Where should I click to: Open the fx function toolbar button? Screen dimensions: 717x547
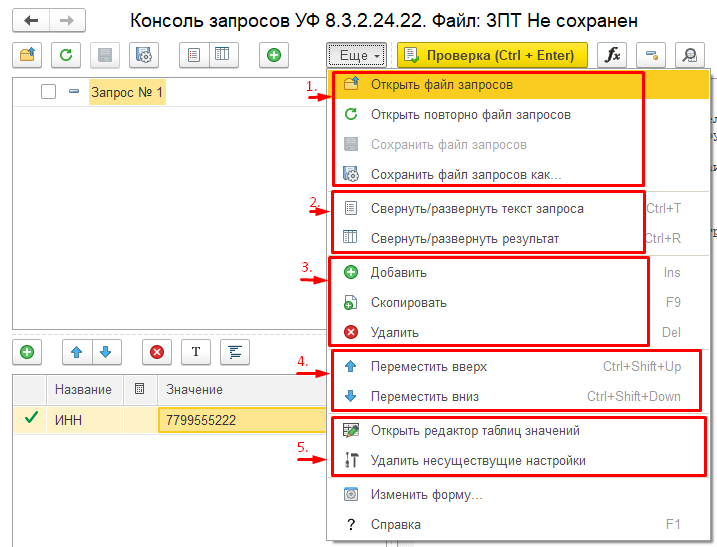(612, 55)
